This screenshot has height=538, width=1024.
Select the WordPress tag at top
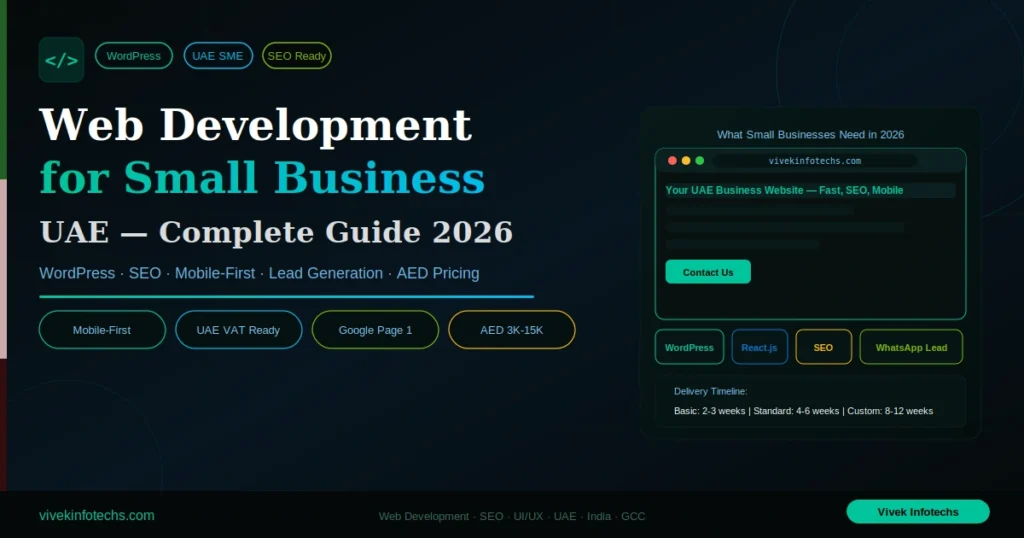(x=134, y=56)
